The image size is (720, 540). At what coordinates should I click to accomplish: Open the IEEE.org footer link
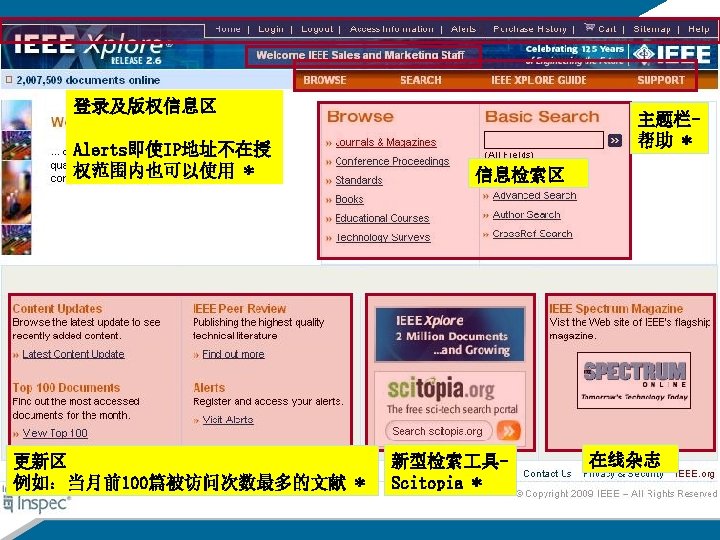pos(695,474)
